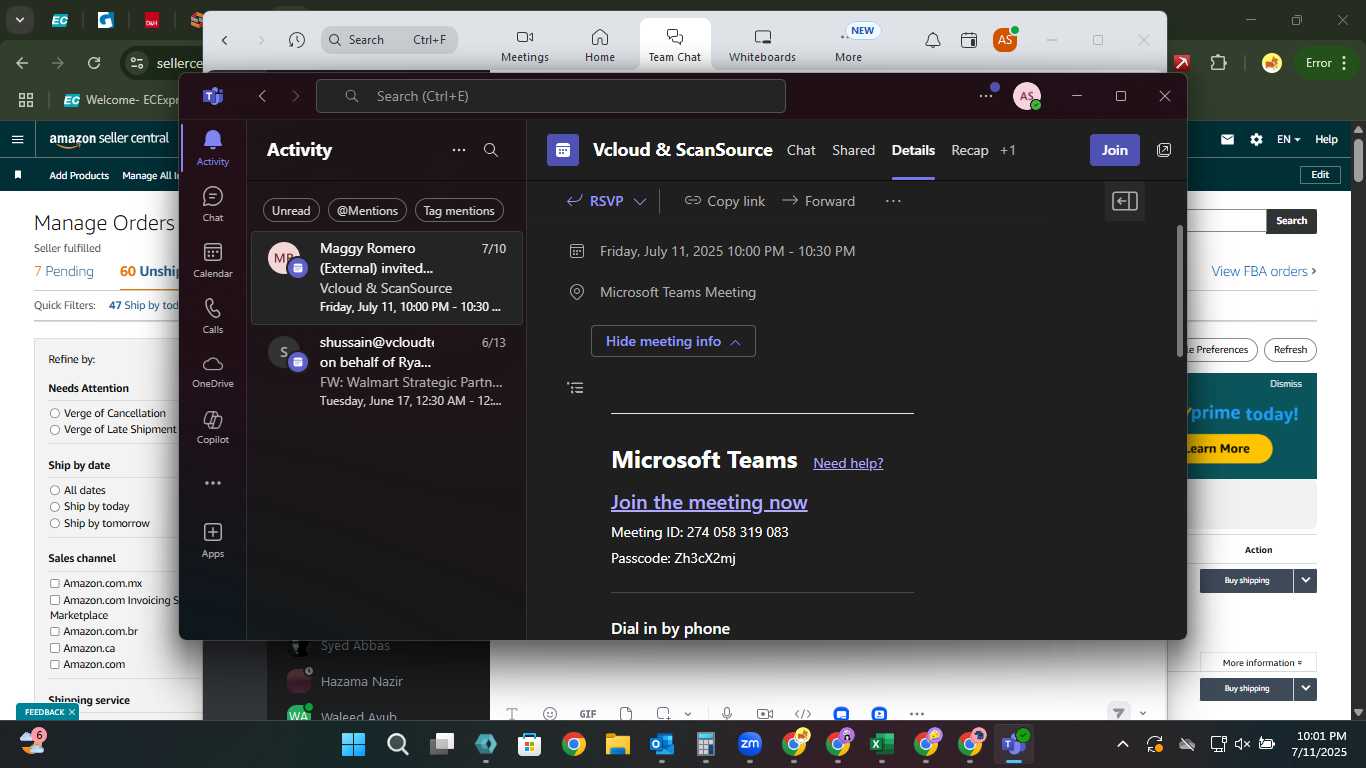Check Amazon.ca sales channel checkbox

(55, 648)
